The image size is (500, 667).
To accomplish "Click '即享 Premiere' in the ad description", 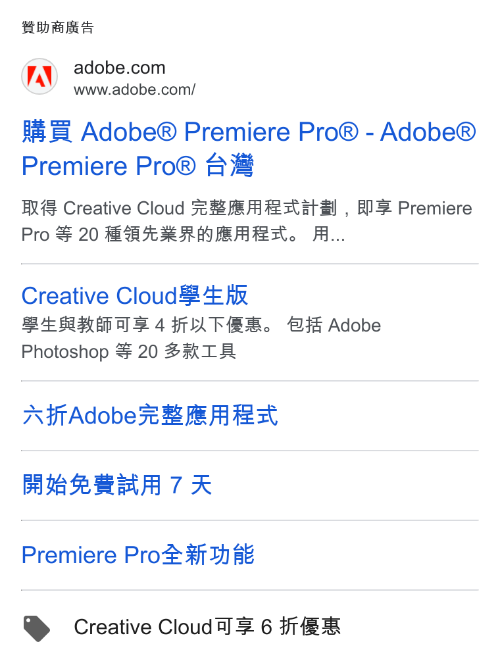I will (414, 208).
